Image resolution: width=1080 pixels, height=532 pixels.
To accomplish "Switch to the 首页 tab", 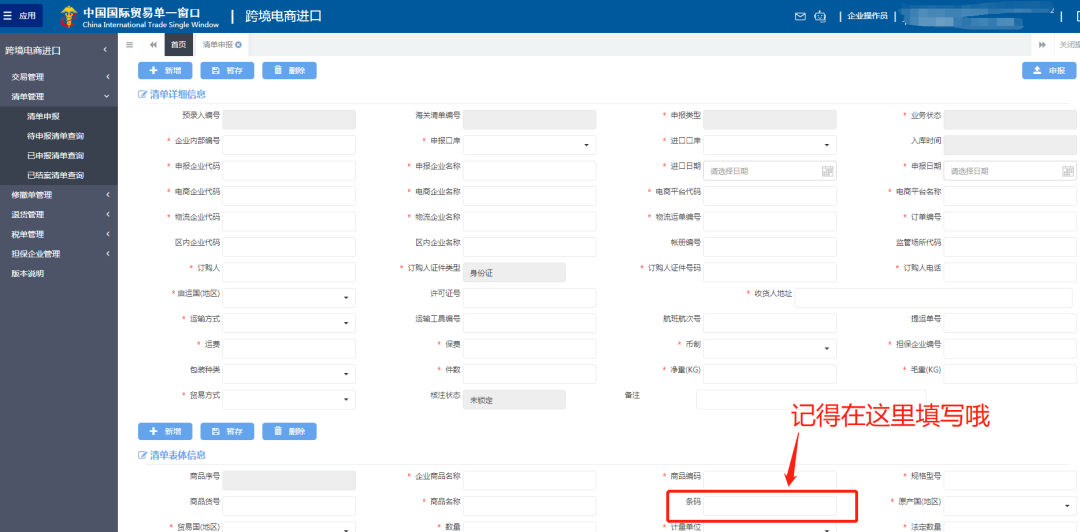I will (178, 45).
